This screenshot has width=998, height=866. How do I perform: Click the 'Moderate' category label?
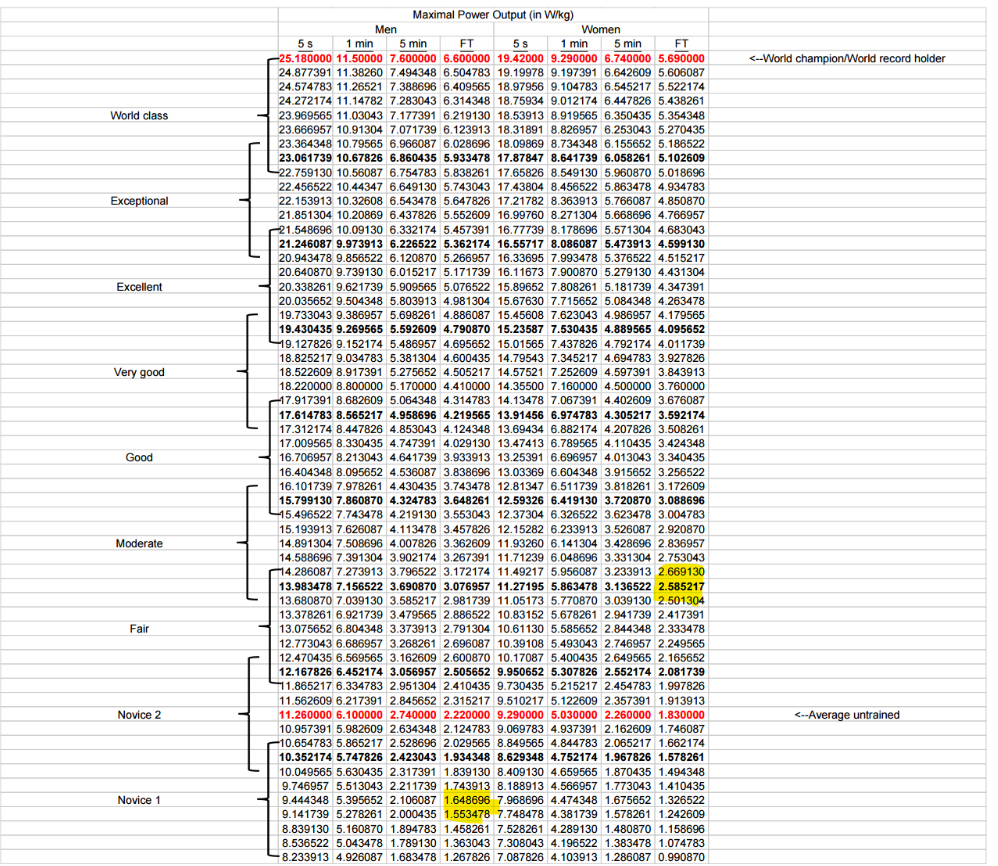[139, 544]
